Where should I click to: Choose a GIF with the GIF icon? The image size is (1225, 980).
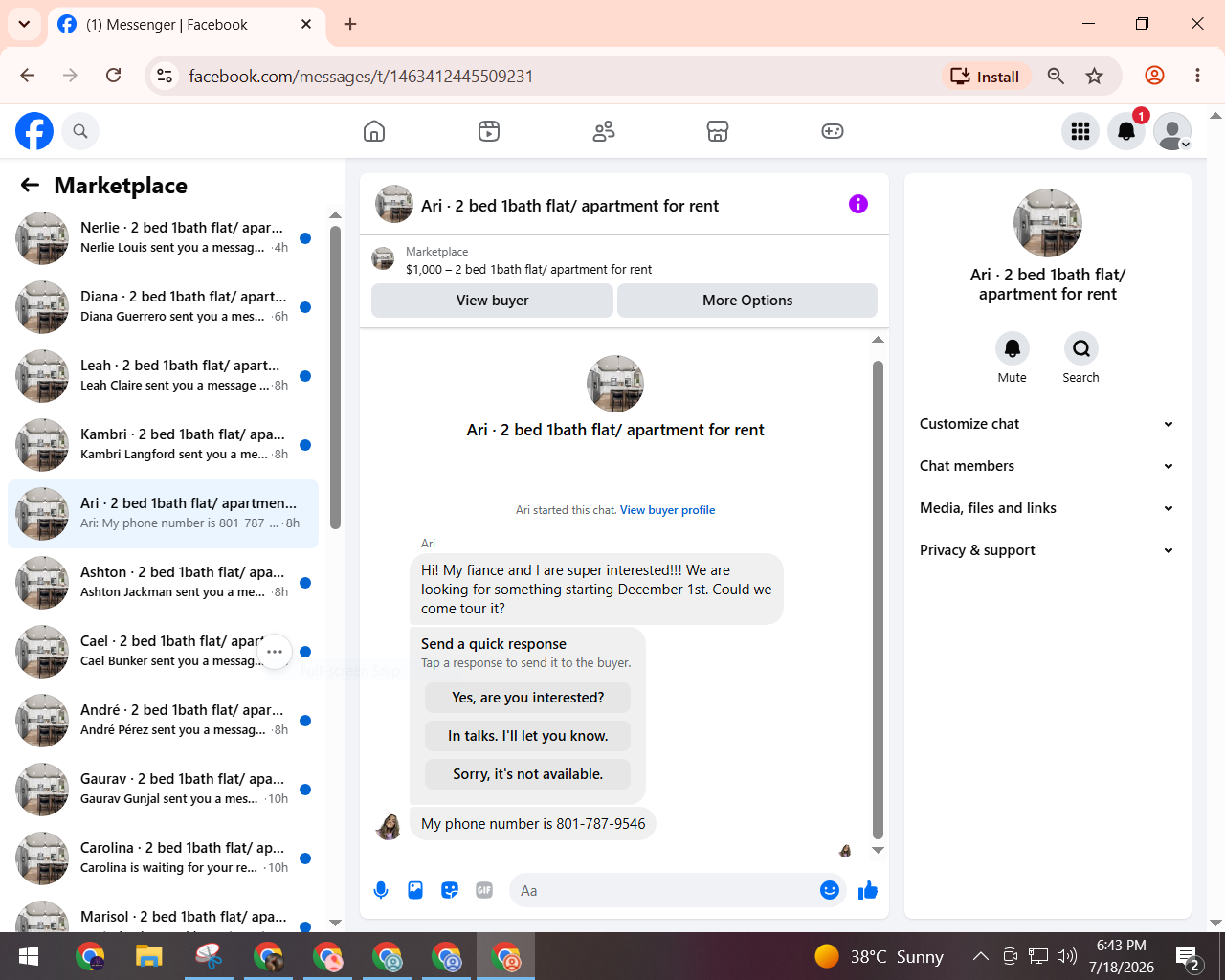[484, 891]
